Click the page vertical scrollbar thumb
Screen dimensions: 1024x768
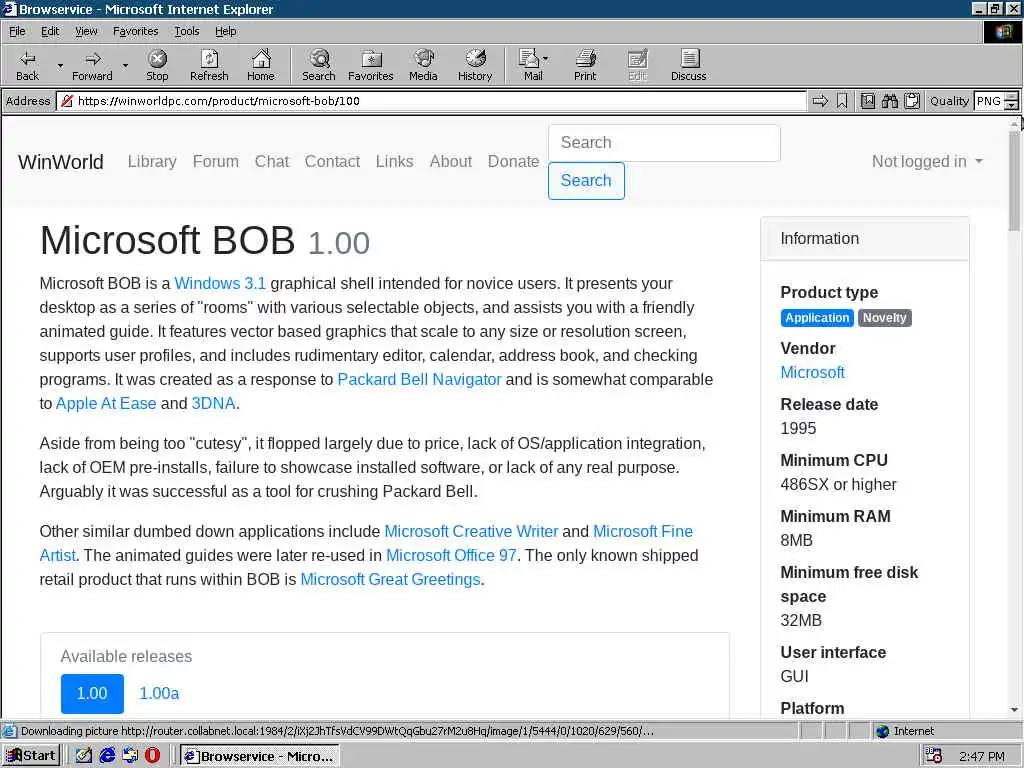(x=1014, y=181)
